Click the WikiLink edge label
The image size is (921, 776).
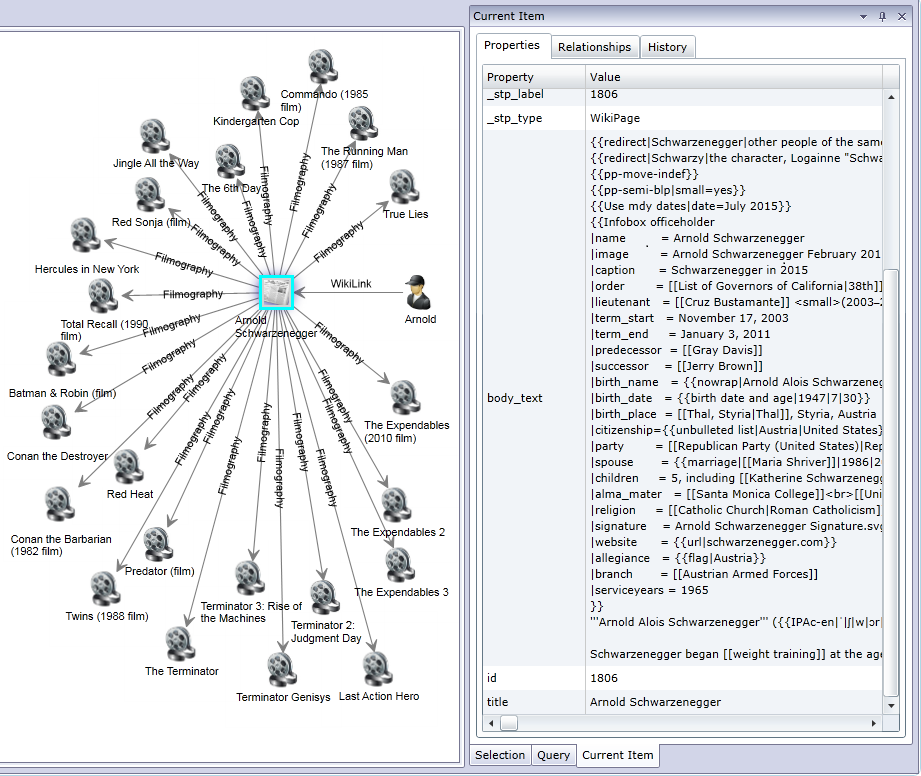[351, 284]
